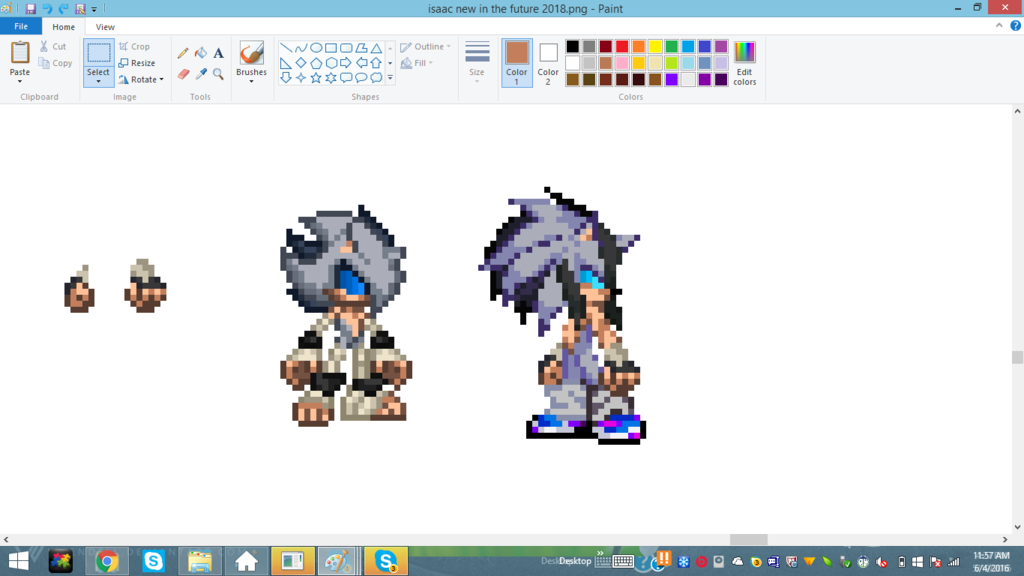Open the Size dropdown
This screenshot has height=576, width=1024.
[477, 62]
